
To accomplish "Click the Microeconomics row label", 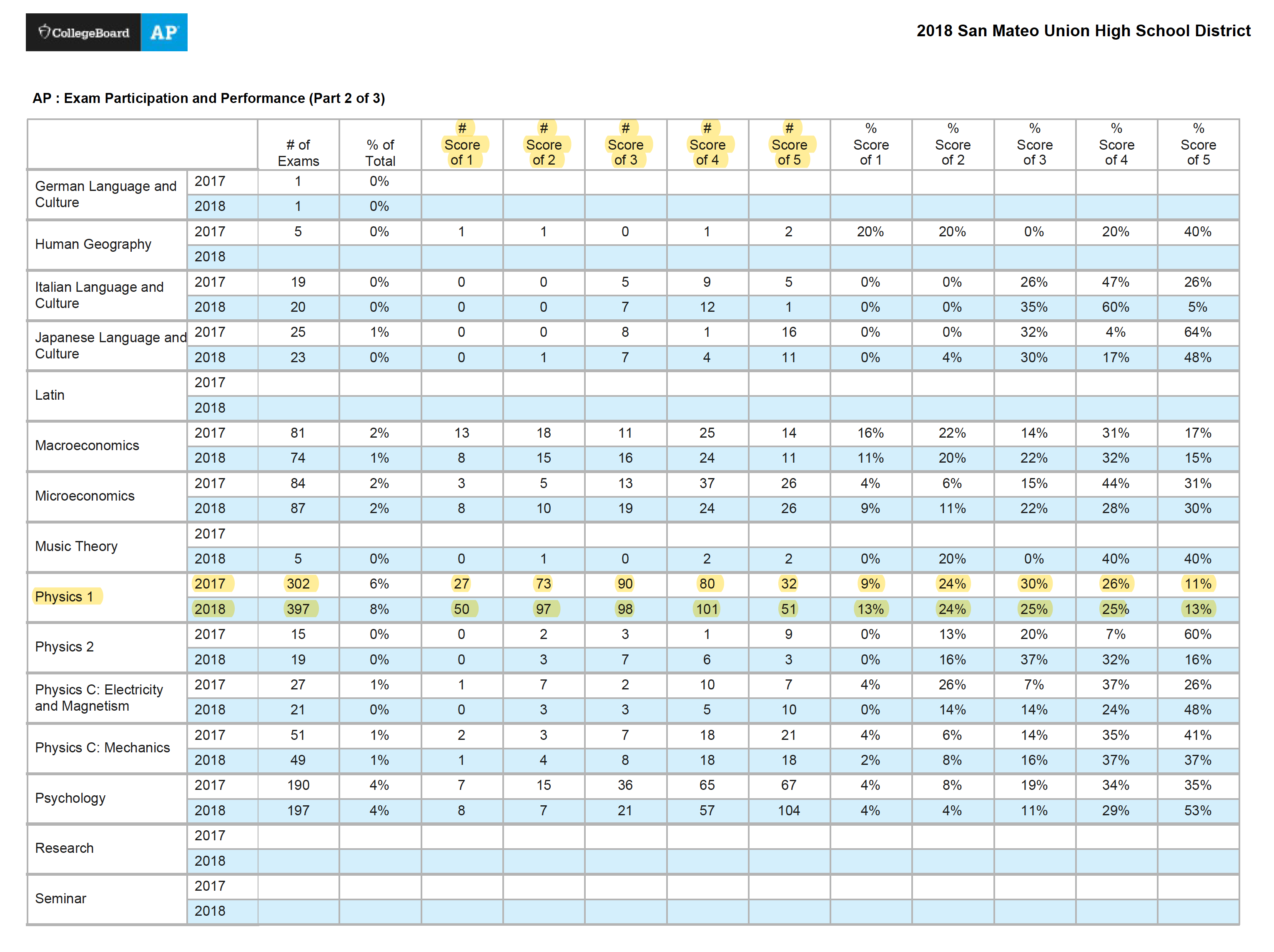I will [85, 496].
